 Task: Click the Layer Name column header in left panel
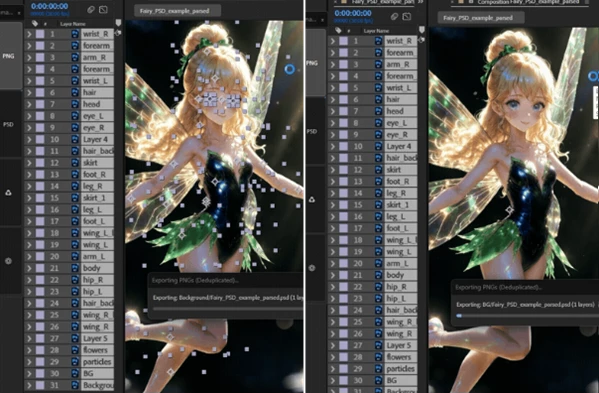73,24
